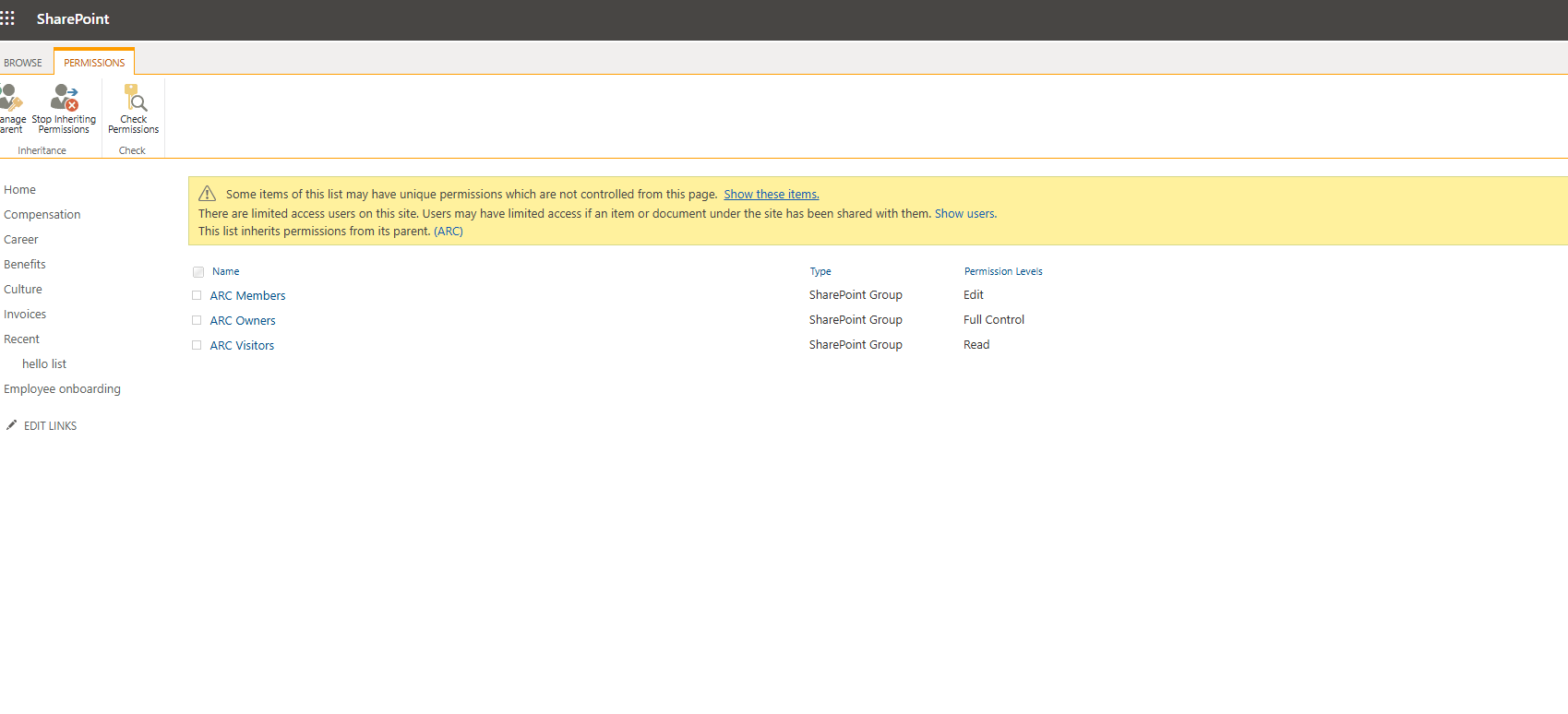The height and width of the screenshot is (714, 1568).
Task: Click the 'Show users' link
Action: point(964,214)
